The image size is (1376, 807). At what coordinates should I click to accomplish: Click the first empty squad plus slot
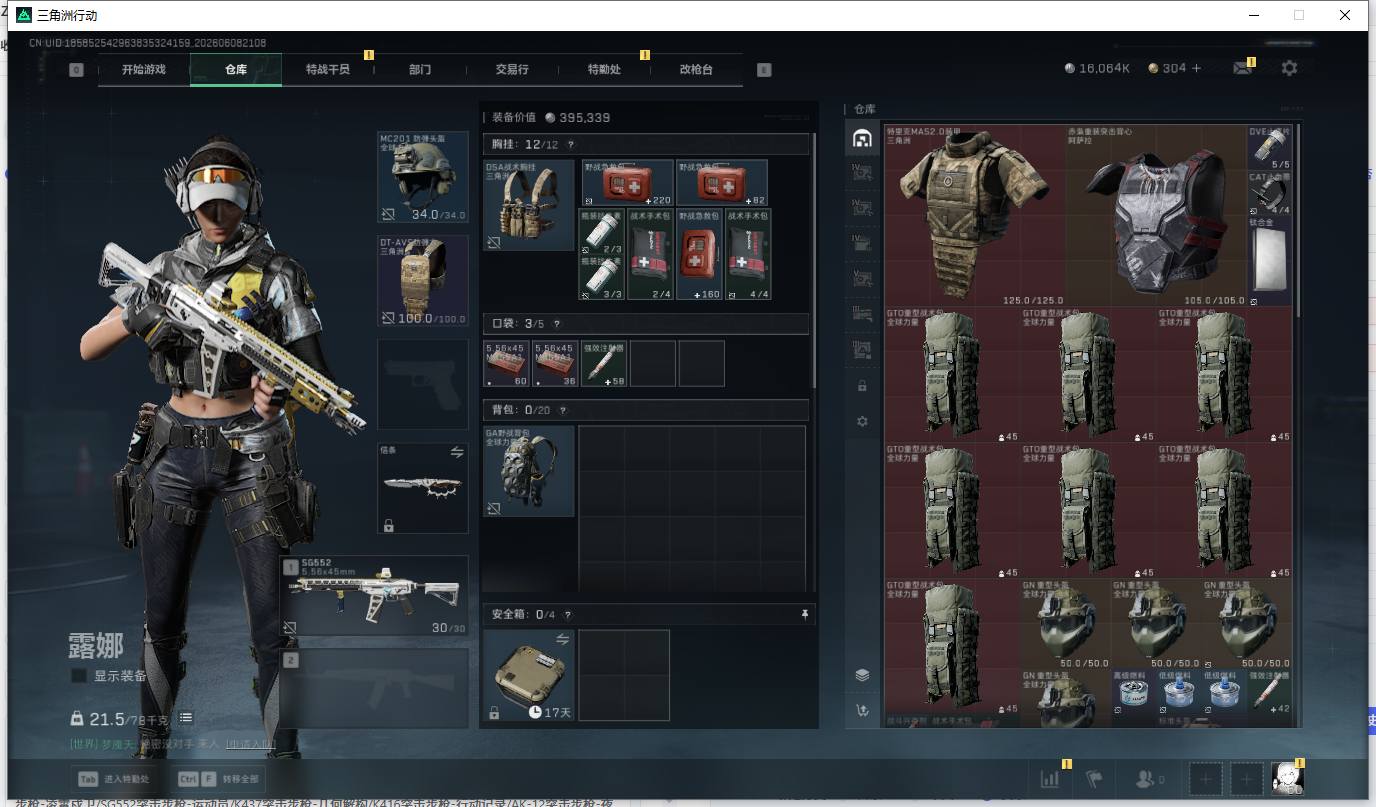click(x=1206, y=779)
